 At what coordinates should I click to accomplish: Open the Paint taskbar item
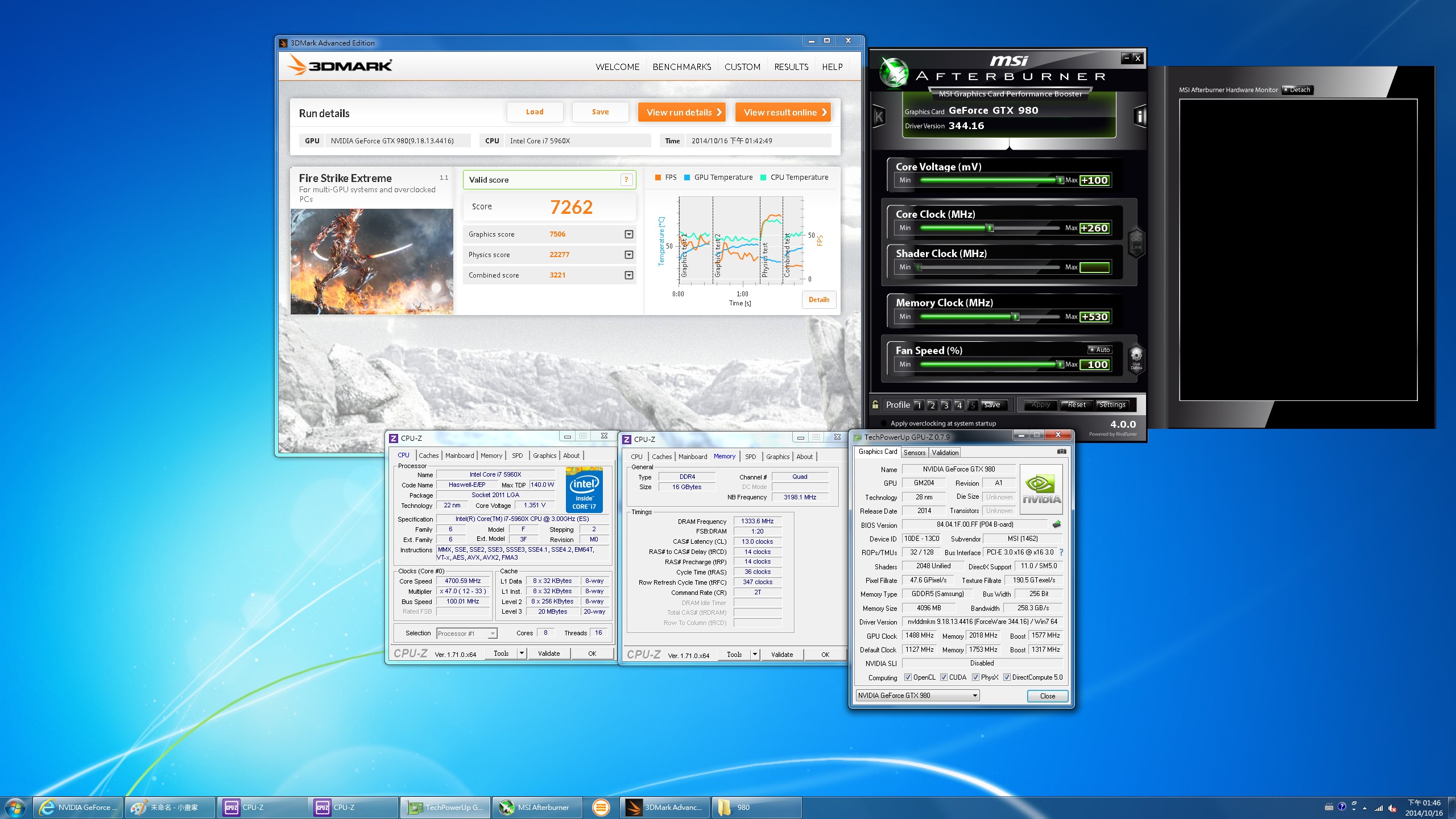pos(170,808)
